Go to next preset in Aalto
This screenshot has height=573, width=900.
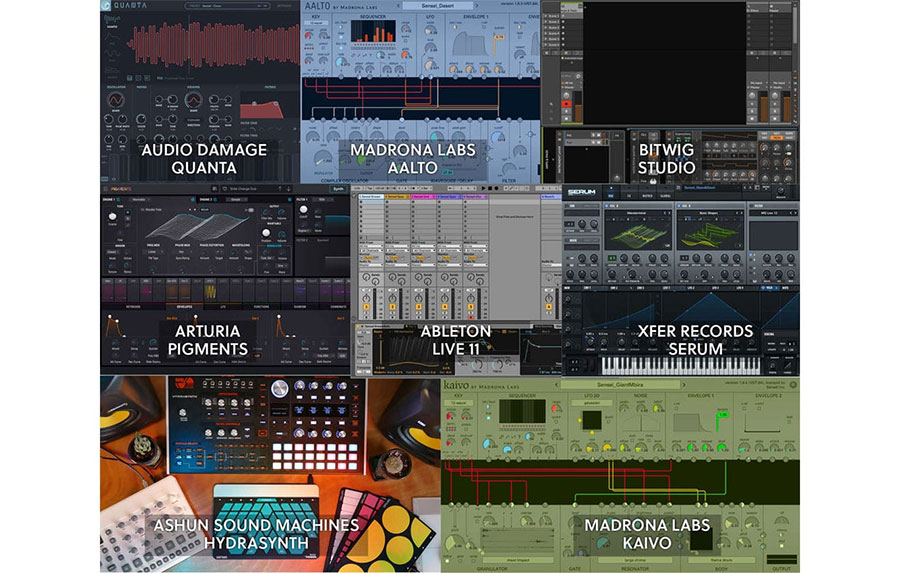tap(477, 5)
